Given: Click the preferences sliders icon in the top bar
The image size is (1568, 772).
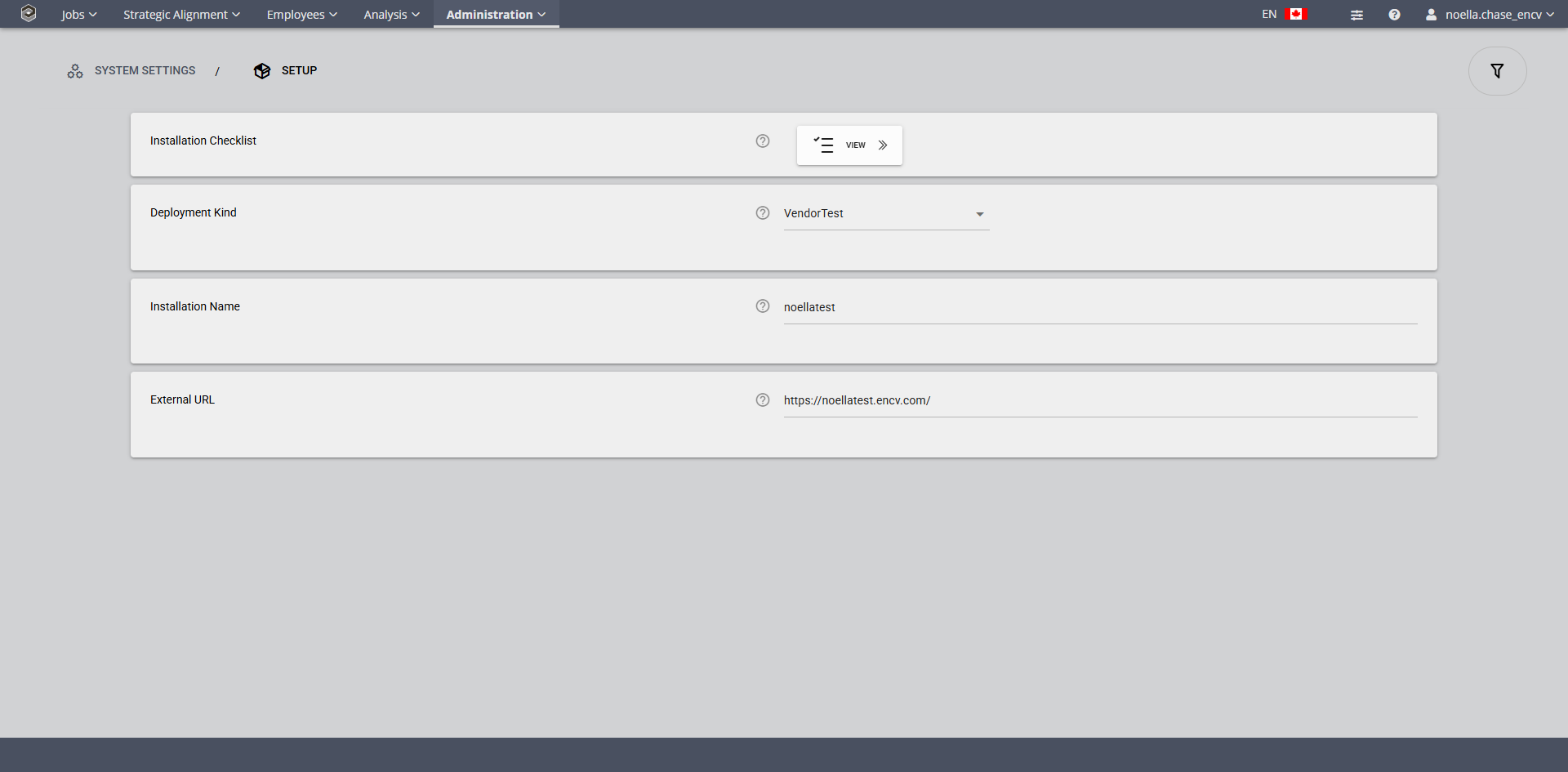Looking at the screenshot, I should [x=1357, y=14].
